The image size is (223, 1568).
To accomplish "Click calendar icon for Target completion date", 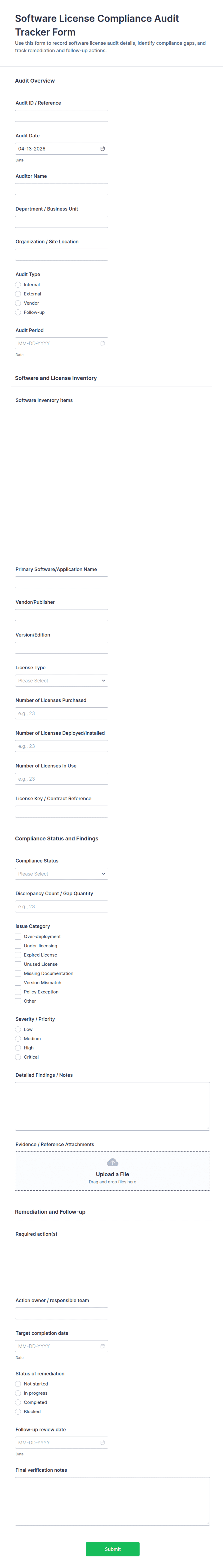I will (x=102, y=1346).
